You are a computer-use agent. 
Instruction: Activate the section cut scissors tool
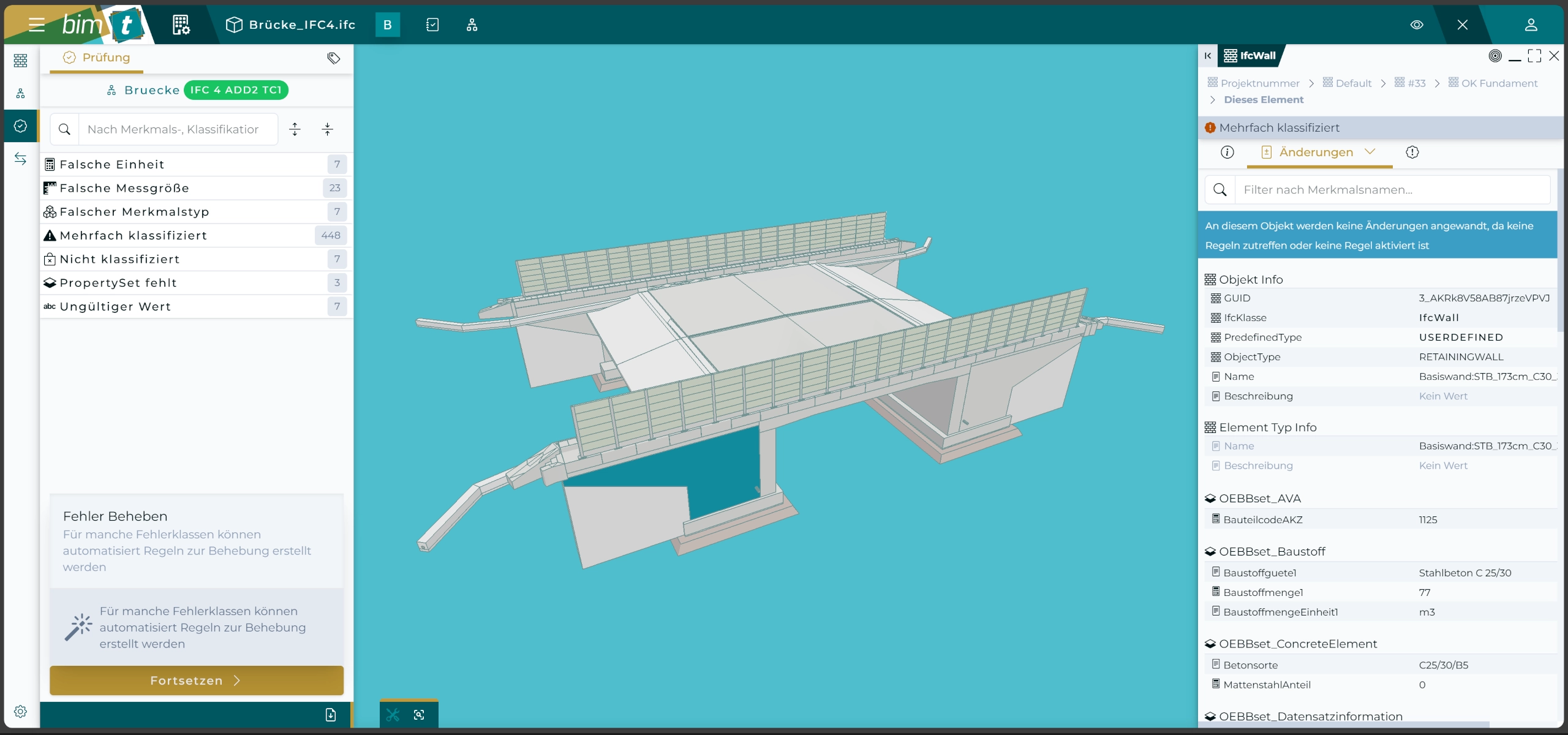coord(393,715)
